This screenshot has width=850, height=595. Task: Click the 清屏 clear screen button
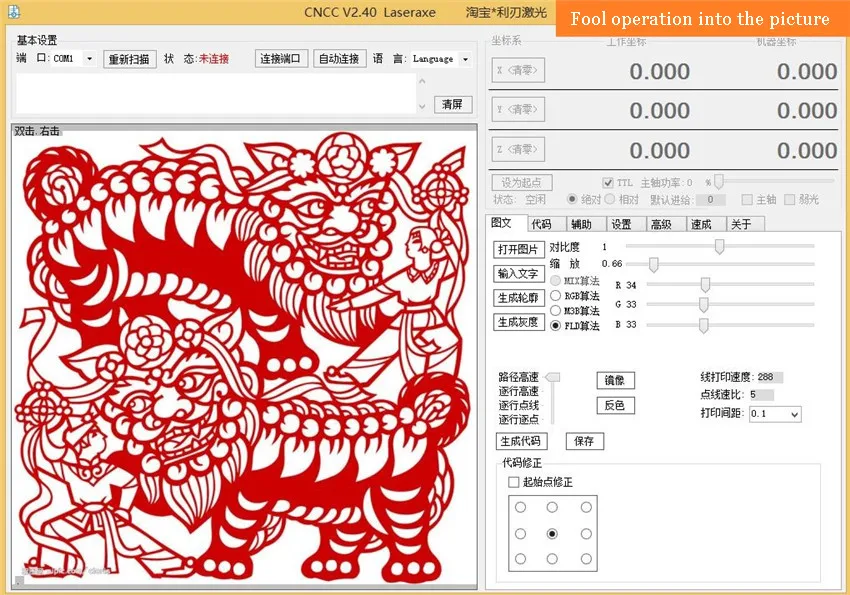point(453,104)
